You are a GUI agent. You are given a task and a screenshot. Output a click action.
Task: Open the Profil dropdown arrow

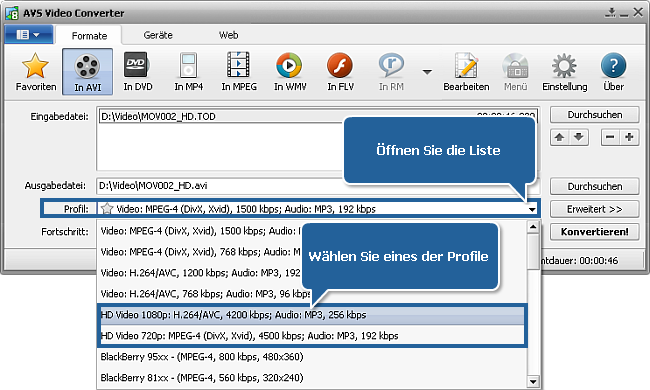click(x=532, y=209)
